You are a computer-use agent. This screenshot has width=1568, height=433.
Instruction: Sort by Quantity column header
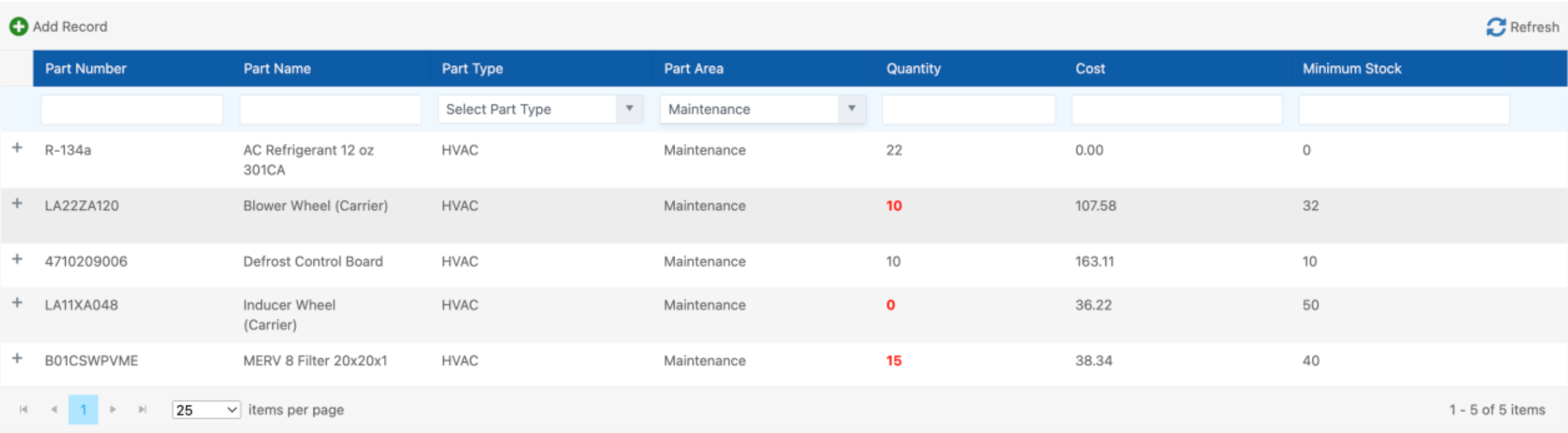point(913,68)
